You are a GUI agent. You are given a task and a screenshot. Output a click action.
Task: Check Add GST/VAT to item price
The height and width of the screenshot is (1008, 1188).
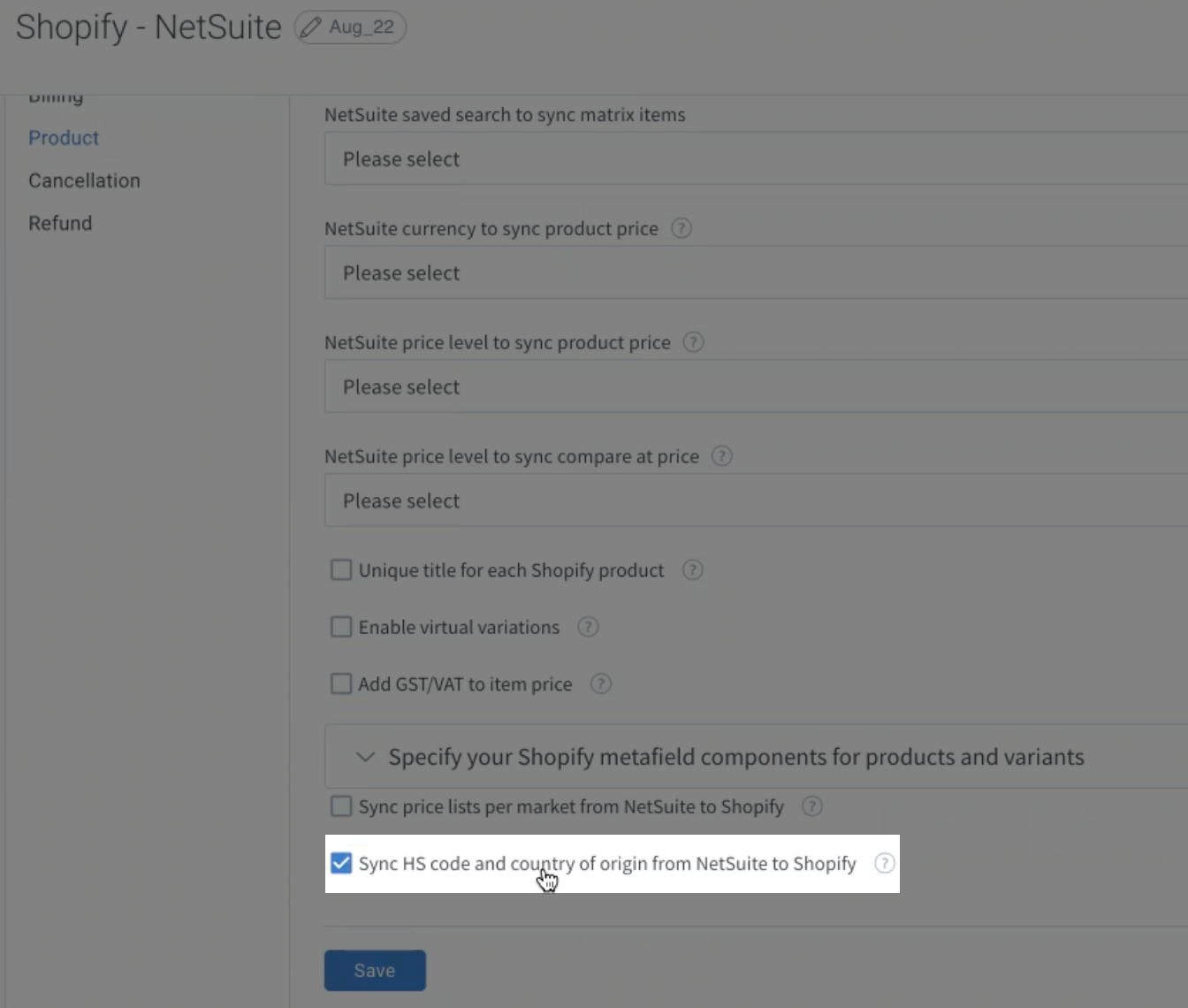[x=341, y=683]
